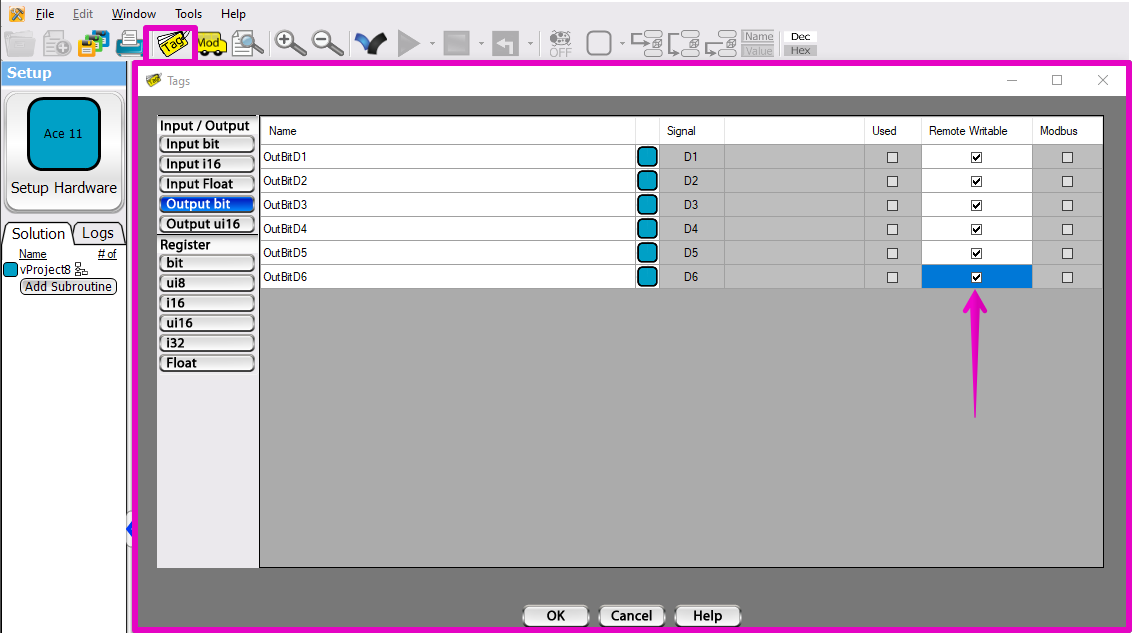Click the yellow Mod toolbar icon
This screenshot has width=1137, height=636.
(209, 43)
